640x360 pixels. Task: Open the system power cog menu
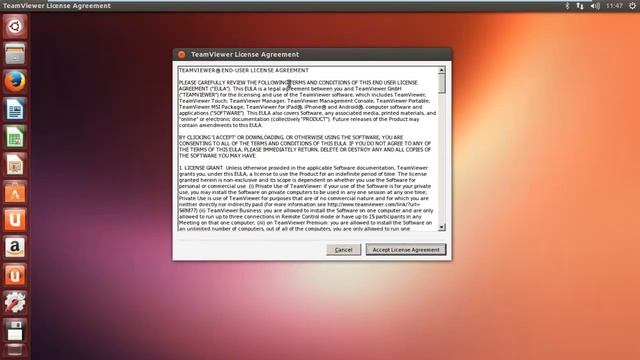click(632, 6)
